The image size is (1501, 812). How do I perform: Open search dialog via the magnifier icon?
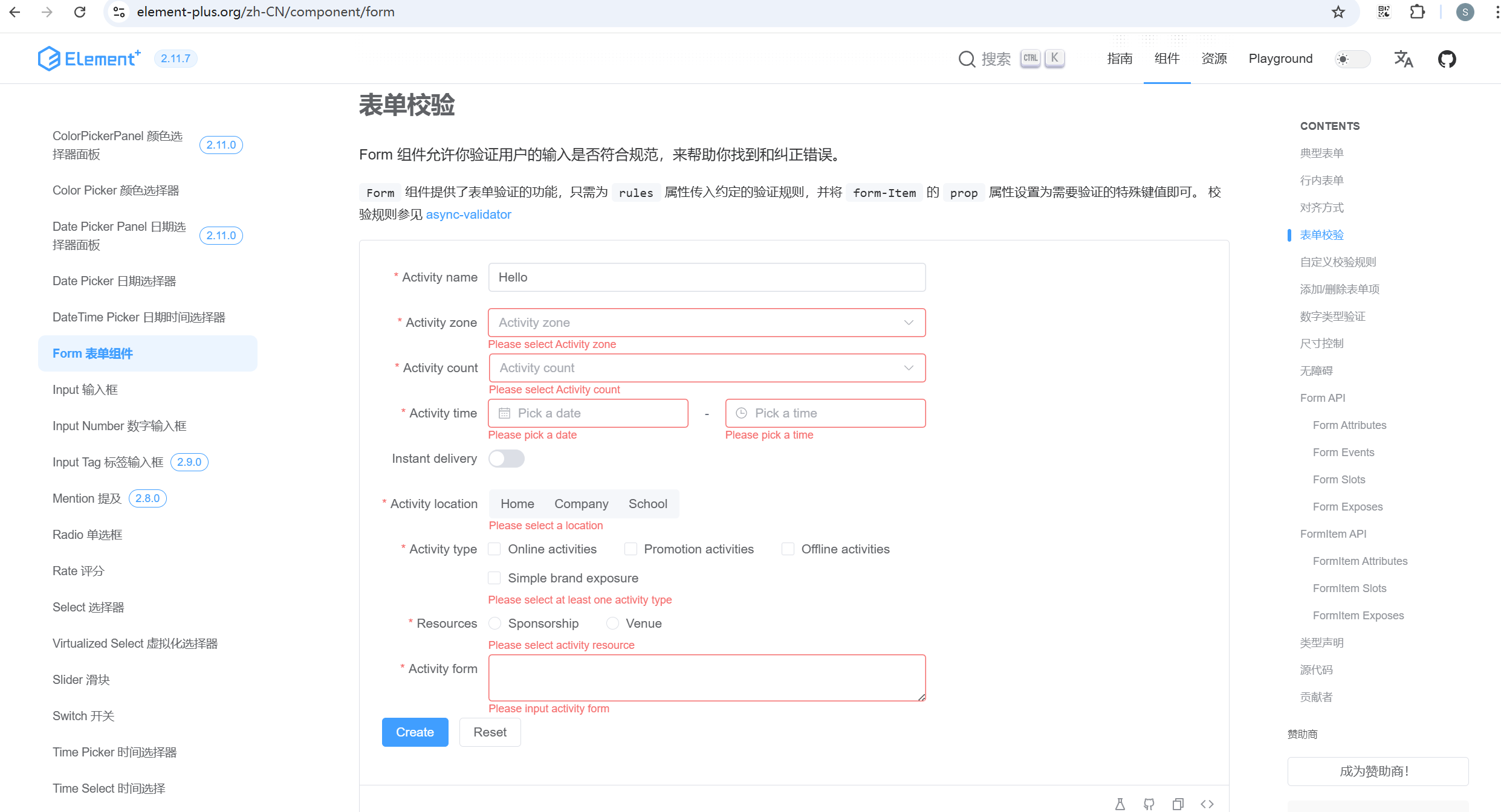click(x=967, y=59)
